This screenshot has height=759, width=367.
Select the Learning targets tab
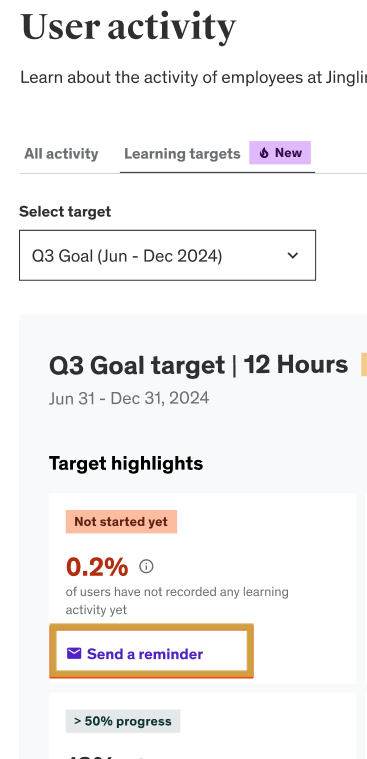click(182, 154)
